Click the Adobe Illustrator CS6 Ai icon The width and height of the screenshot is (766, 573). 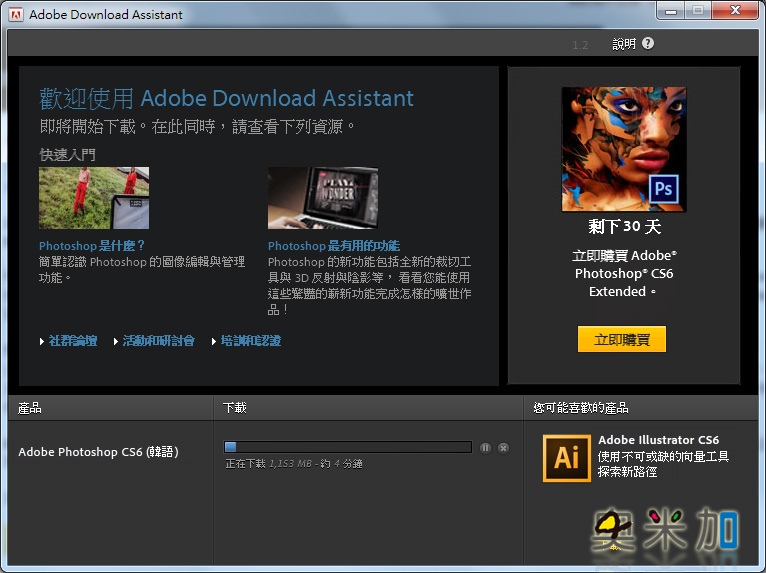[x=567, y=458]
